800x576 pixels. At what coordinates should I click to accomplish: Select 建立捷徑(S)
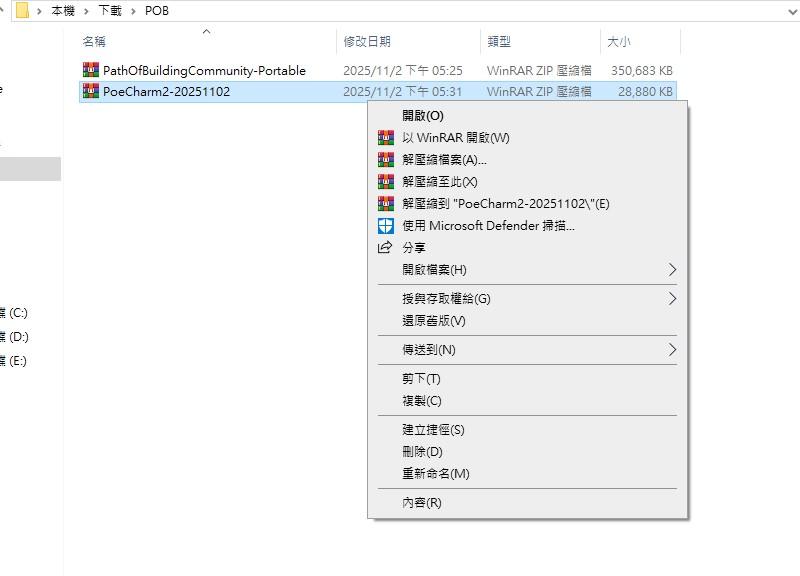528,430
